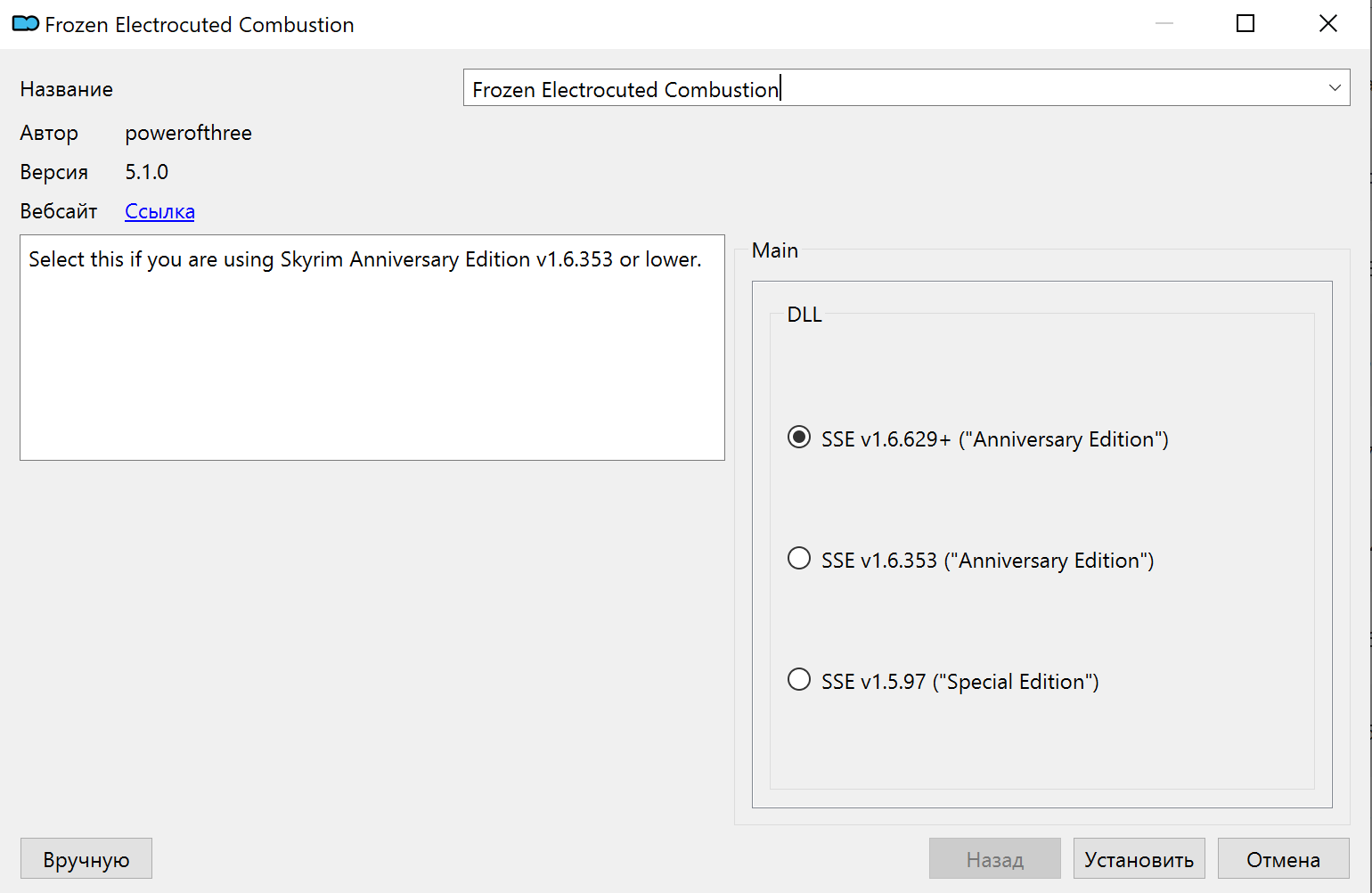Image resolution: width=1372 pixels, height=893 pixels.
Task: Click the Mod Organizer icon in title bar
Action: 25,24
